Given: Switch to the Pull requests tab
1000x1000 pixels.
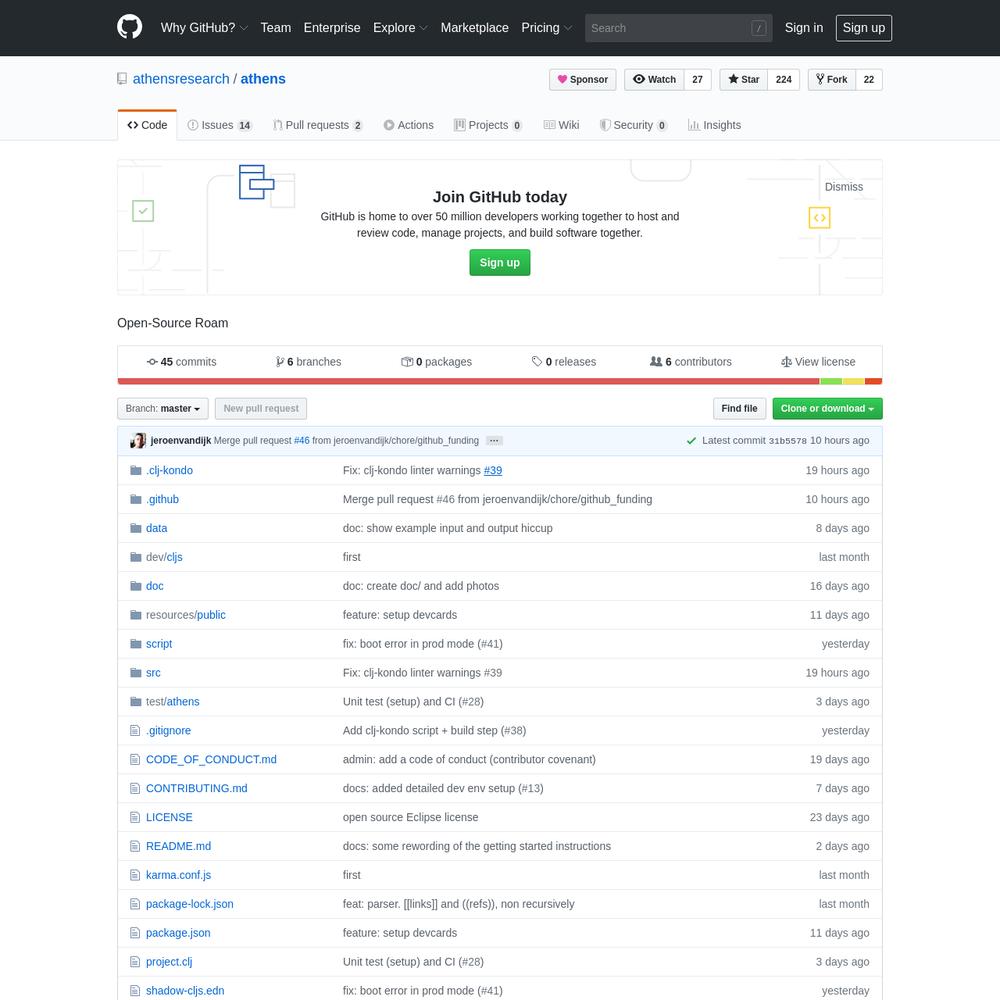Looking at the screenshot, I should coord(318,125).
